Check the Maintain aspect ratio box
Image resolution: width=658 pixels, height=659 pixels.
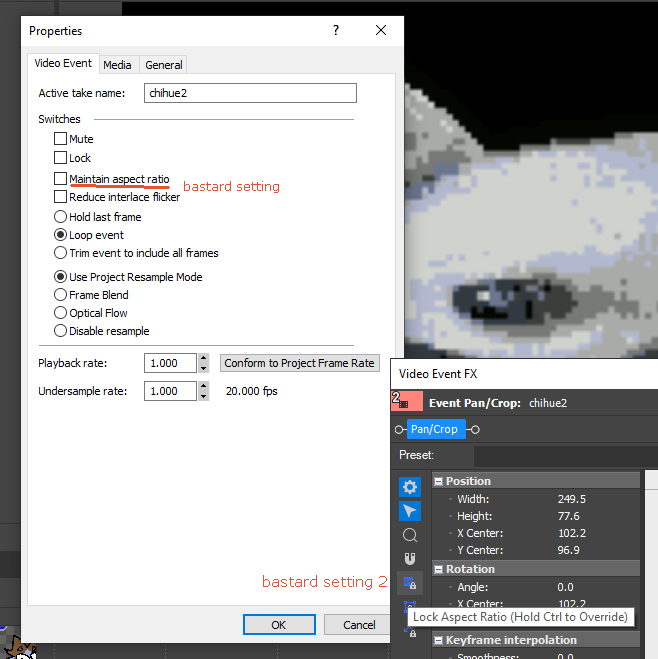tap(61, 179)
